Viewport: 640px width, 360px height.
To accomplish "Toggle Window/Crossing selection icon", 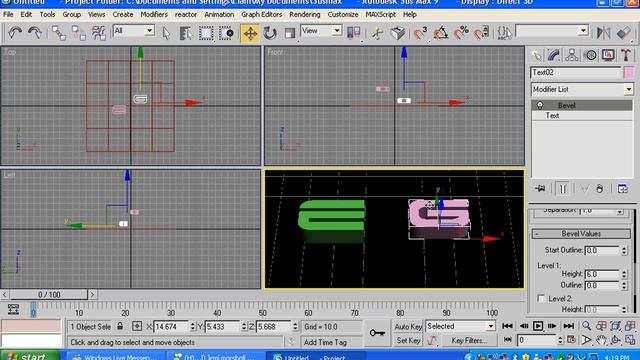I will [226, 33].
